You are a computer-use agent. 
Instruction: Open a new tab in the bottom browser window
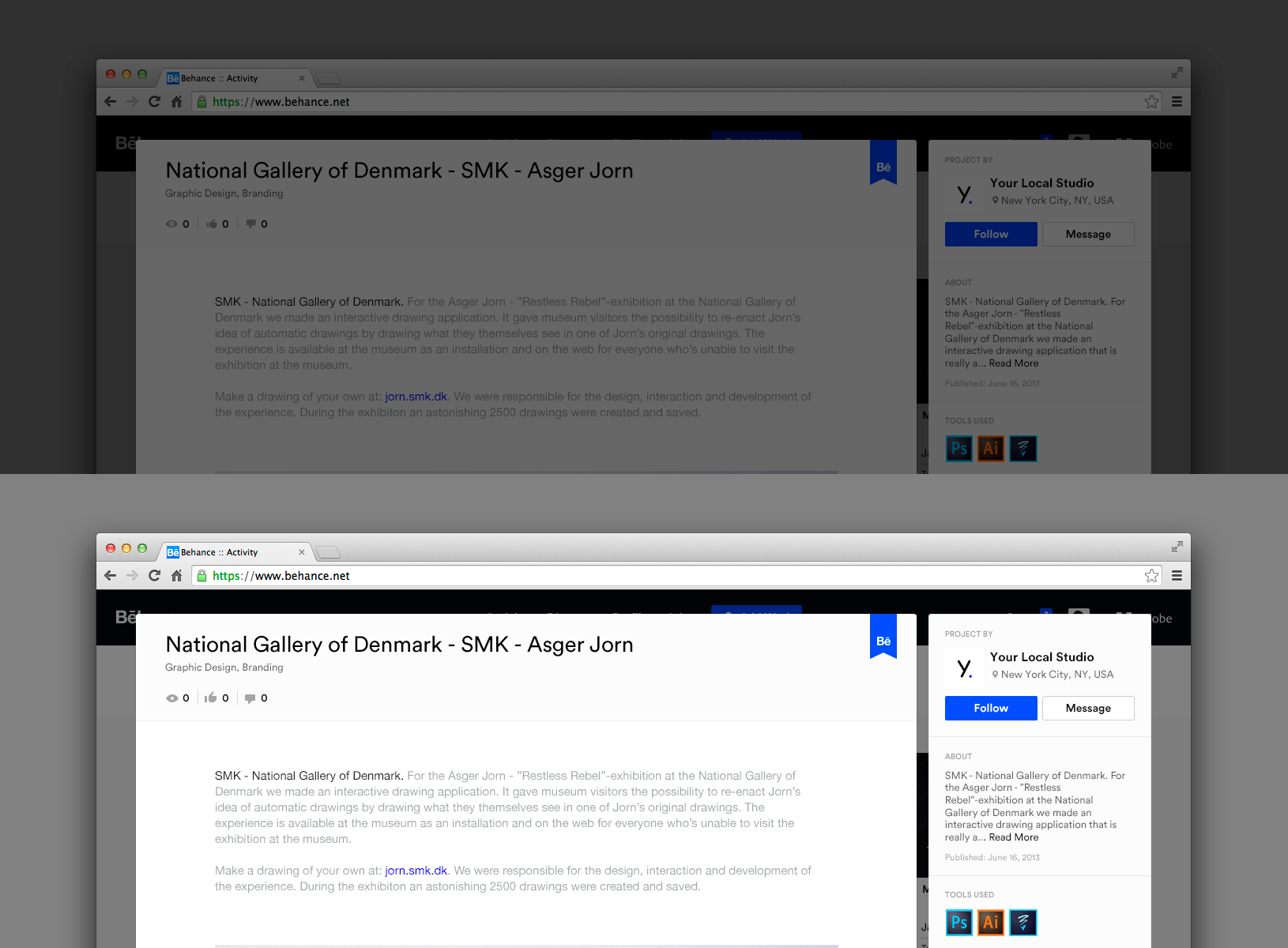pyautogui.click(x=327, y=552)
